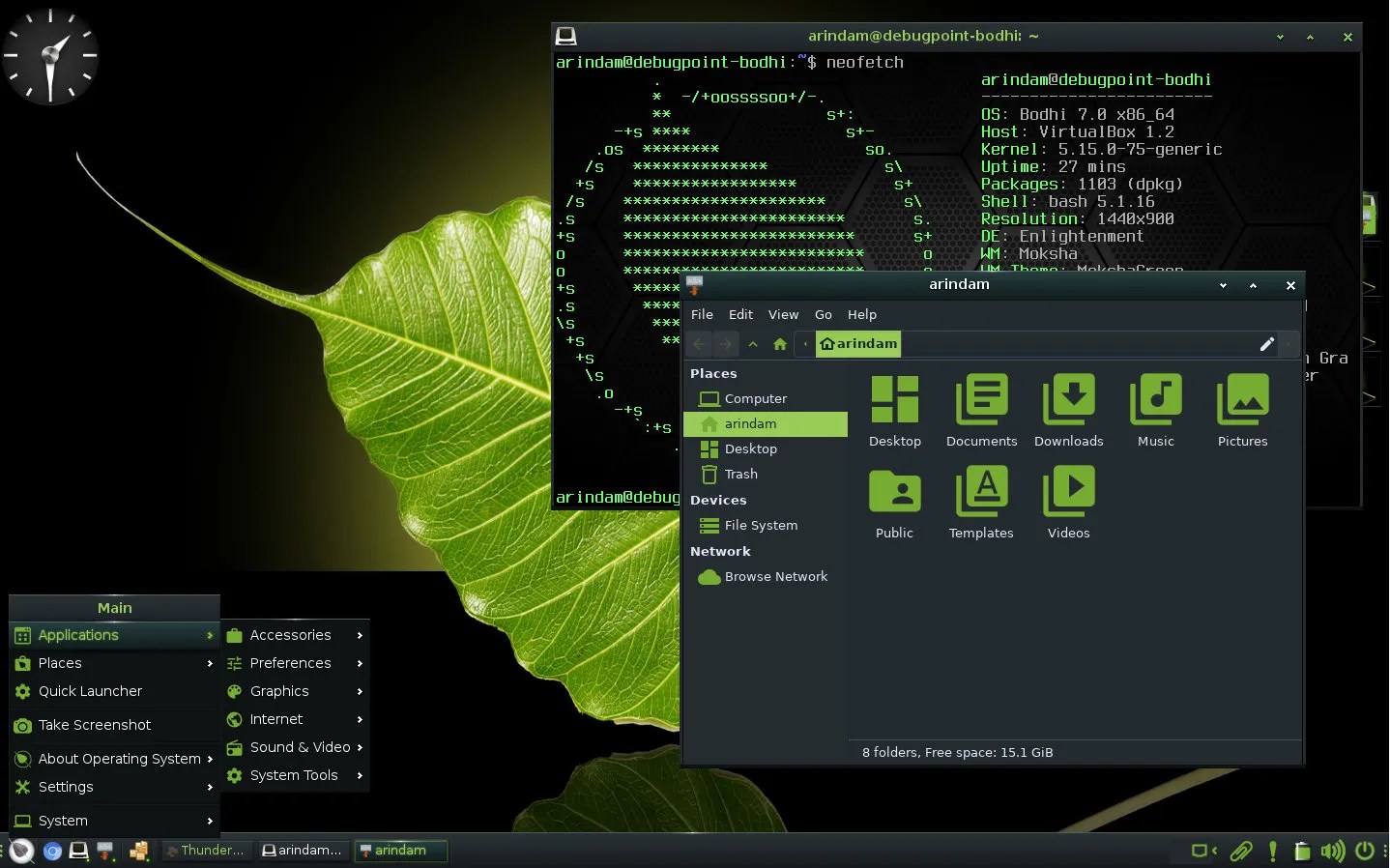Open the Templates folder icon
The height and width of the screenshot is (868, 1390).
pos(980,491)
